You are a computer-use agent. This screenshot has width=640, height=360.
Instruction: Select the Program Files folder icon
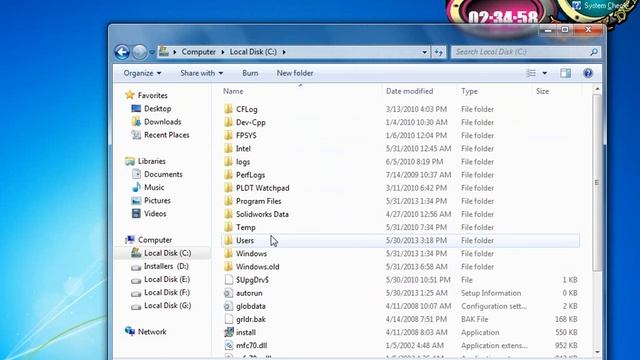point(229,201)
